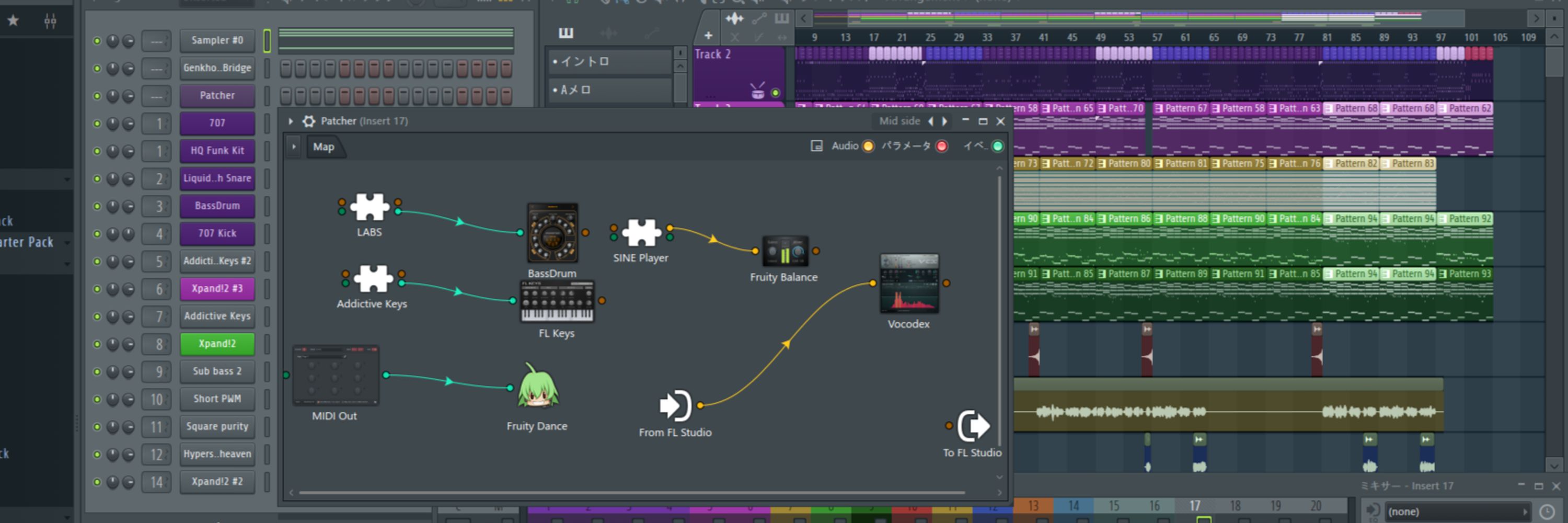
Task: Select the Aメロ picker item
Action: pyautogui.click(x=609, y=89)
